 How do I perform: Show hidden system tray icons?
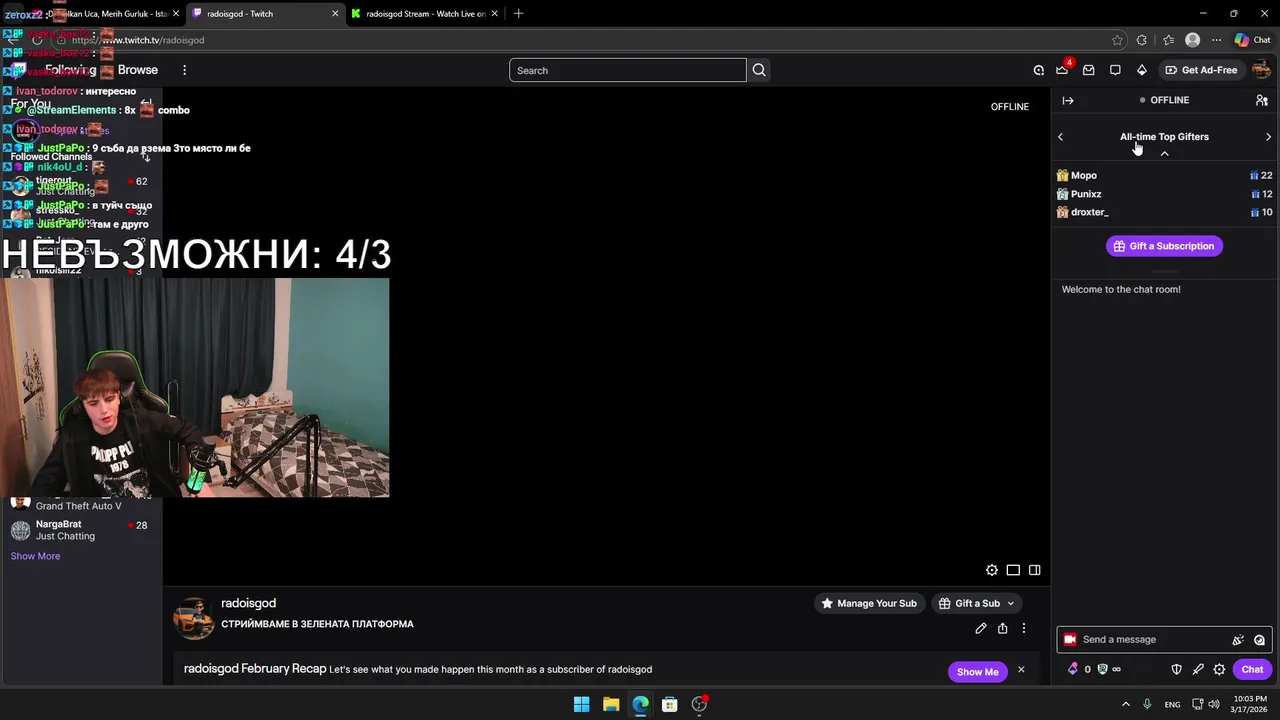[x=1125, y=704]
